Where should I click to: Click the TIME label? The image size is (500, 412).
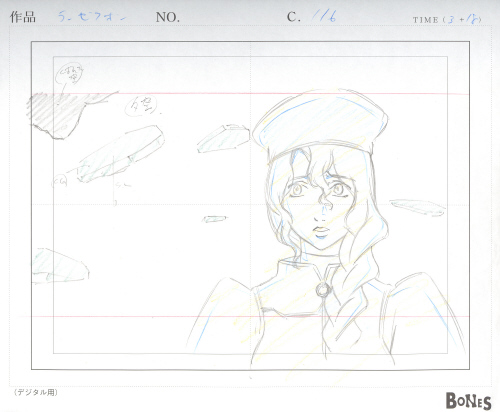(426, 20)
